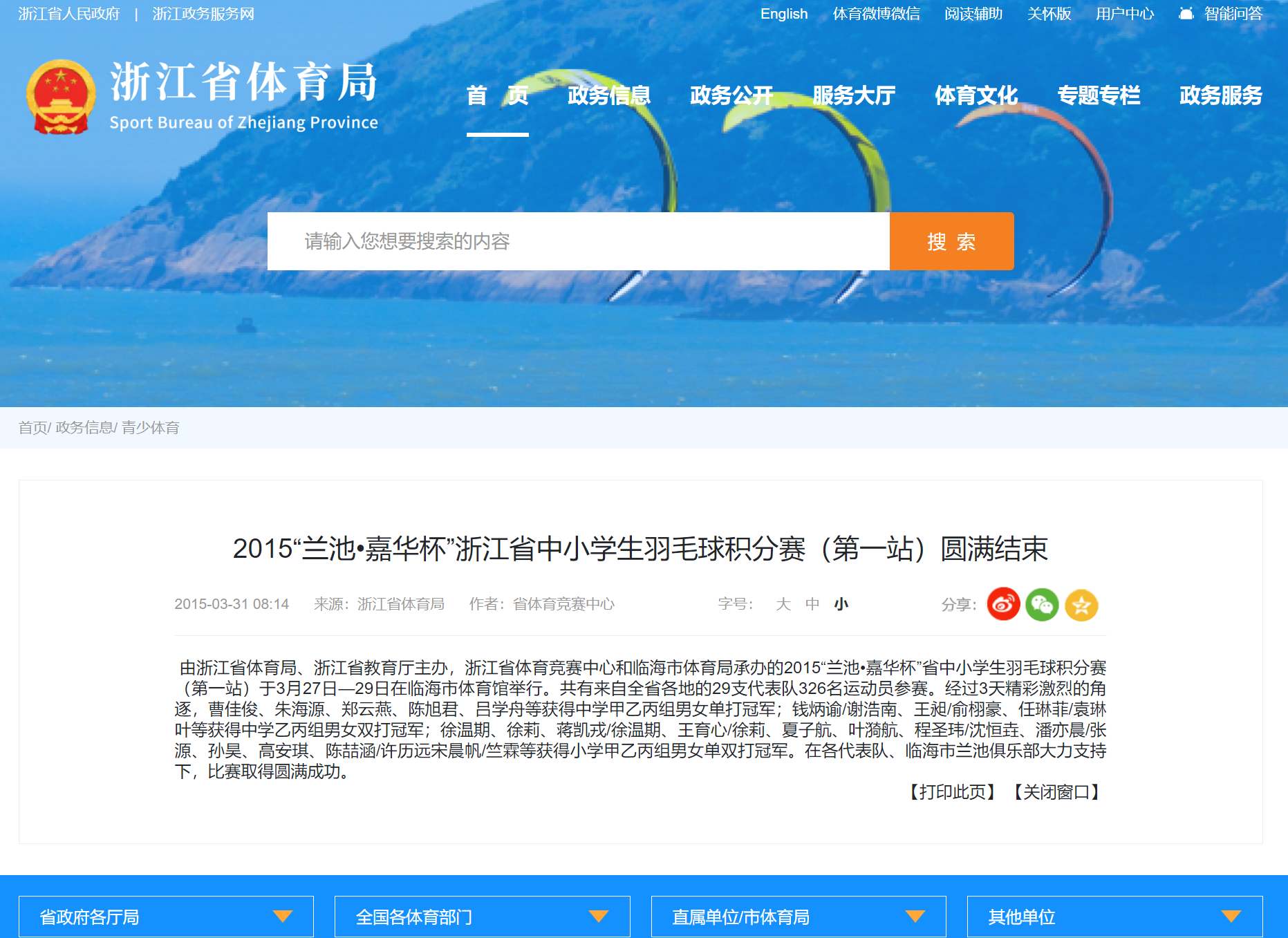
Task: Click the yellow star Qzone share icon
Action: 1081,606
